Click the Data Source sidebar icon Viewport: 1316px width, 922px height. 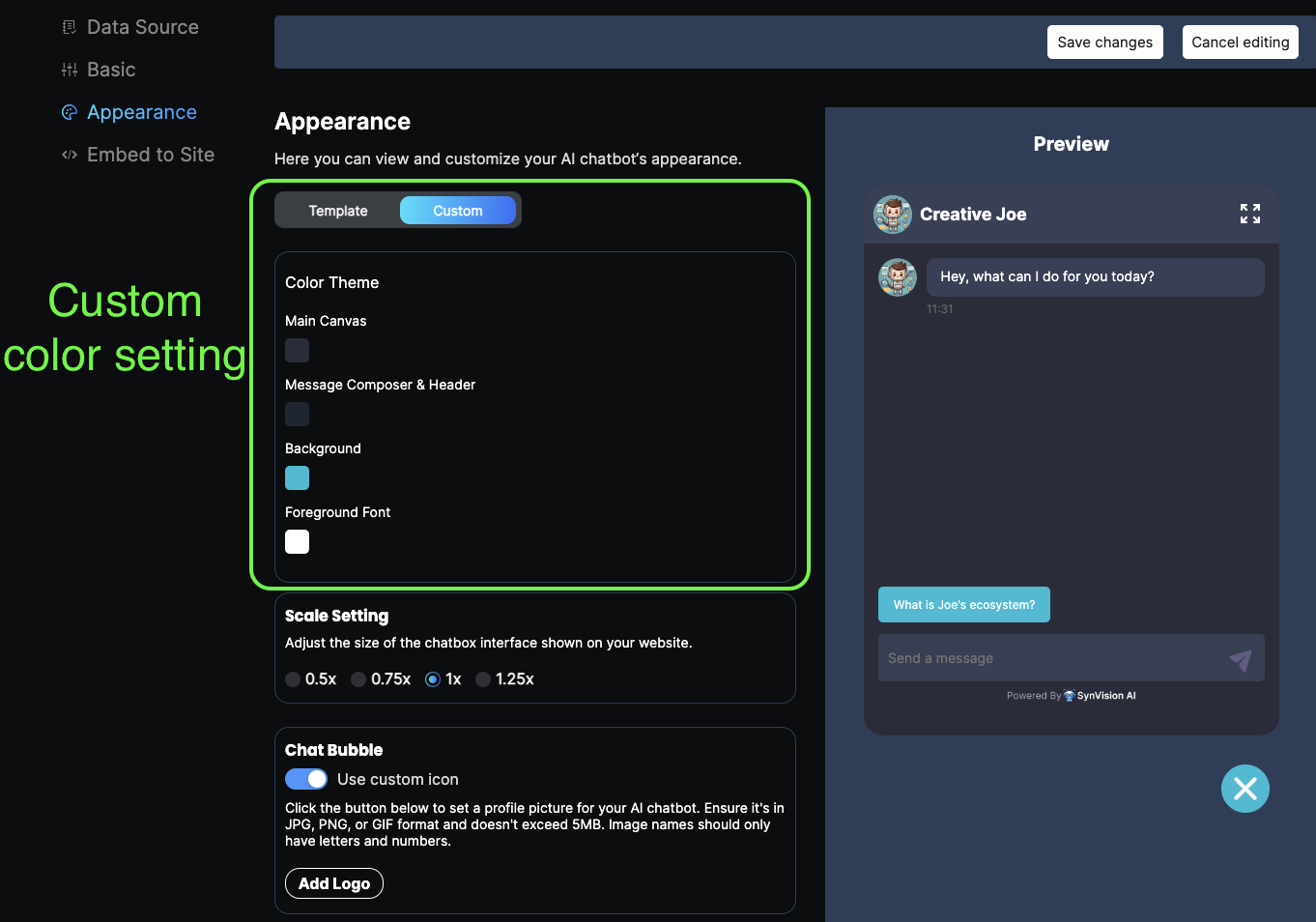[x=69, y=27]
